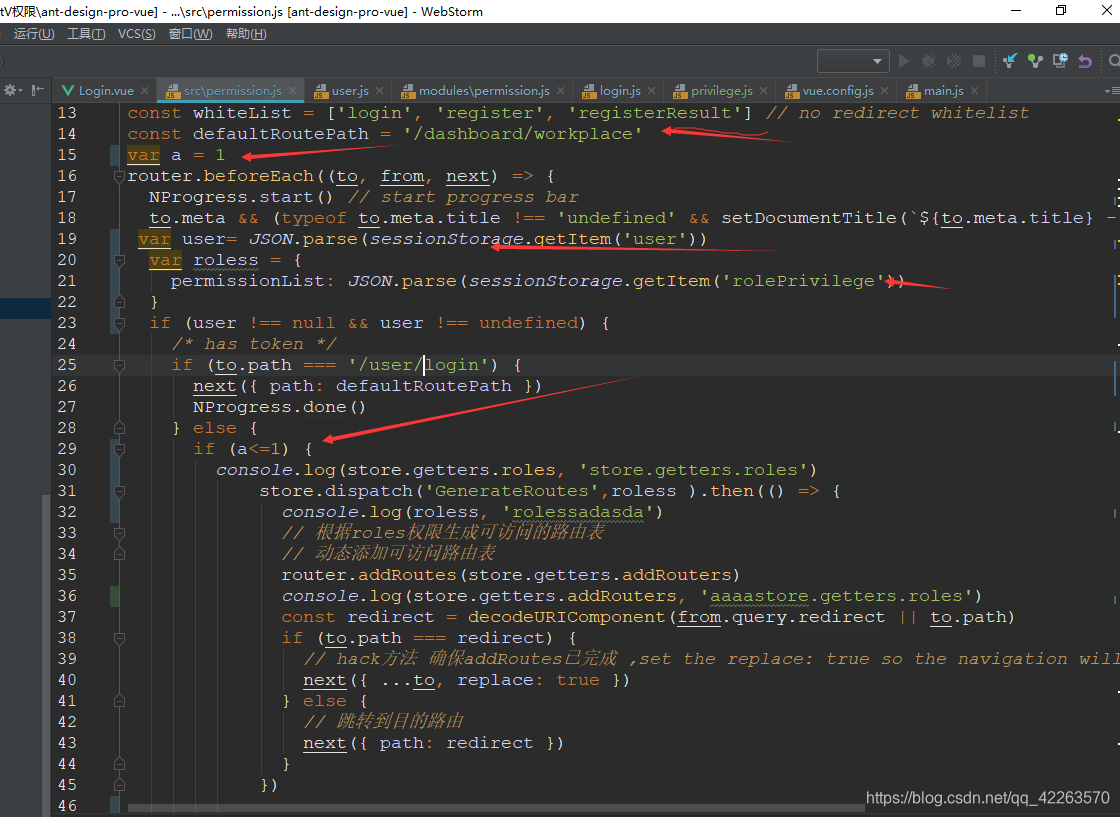The height and width of the screenshot is (817, 1120).
Task: Close the main.js tab
Action: coord(974,91)
